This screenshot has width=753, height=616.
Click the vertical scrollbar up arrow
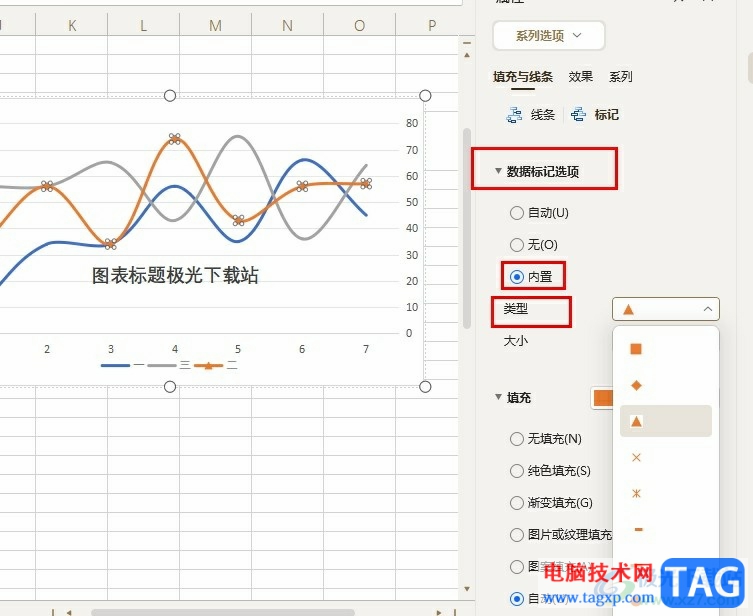click(x=467, y=55)
